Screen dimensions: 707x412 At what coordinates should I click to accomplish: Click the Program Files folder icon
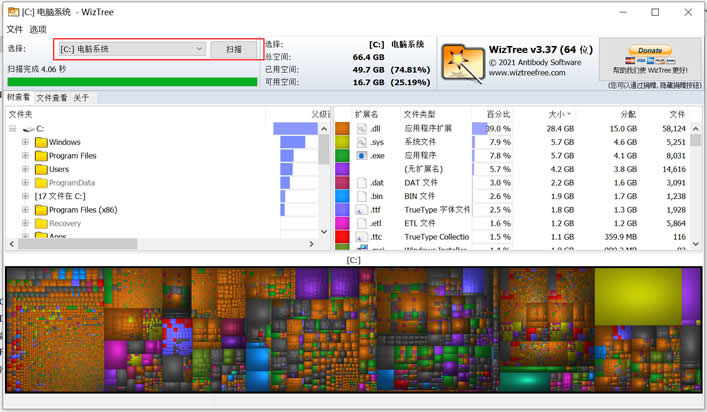tap(41, 156)
